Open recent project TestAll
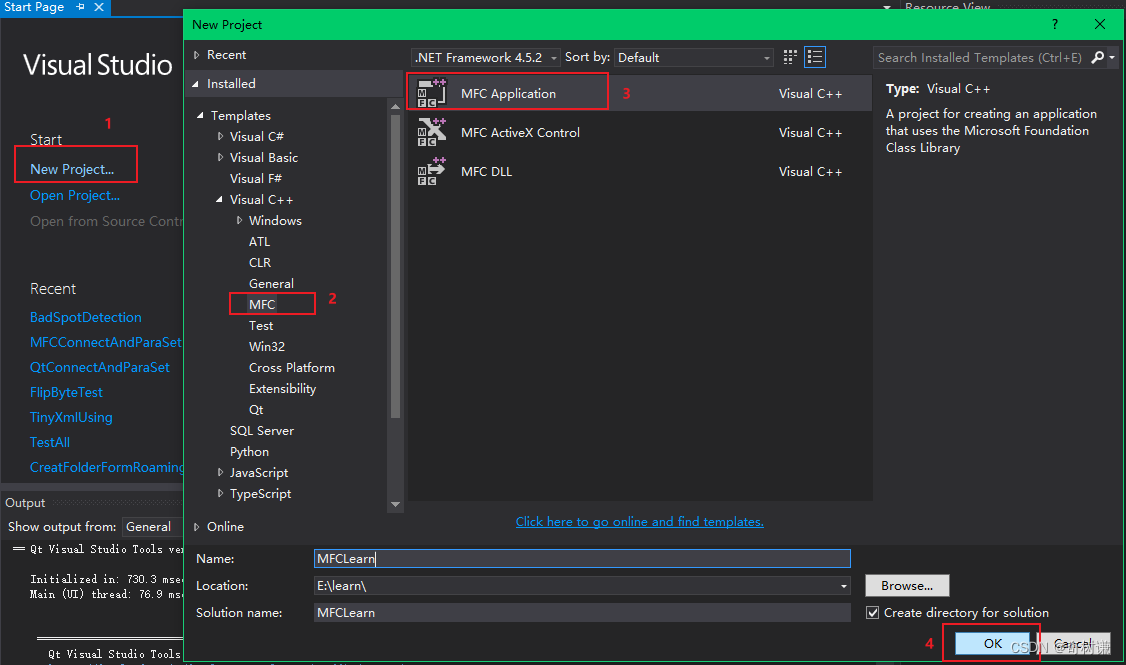This screenshot has width=1126, height=665. tap(50, 442)
